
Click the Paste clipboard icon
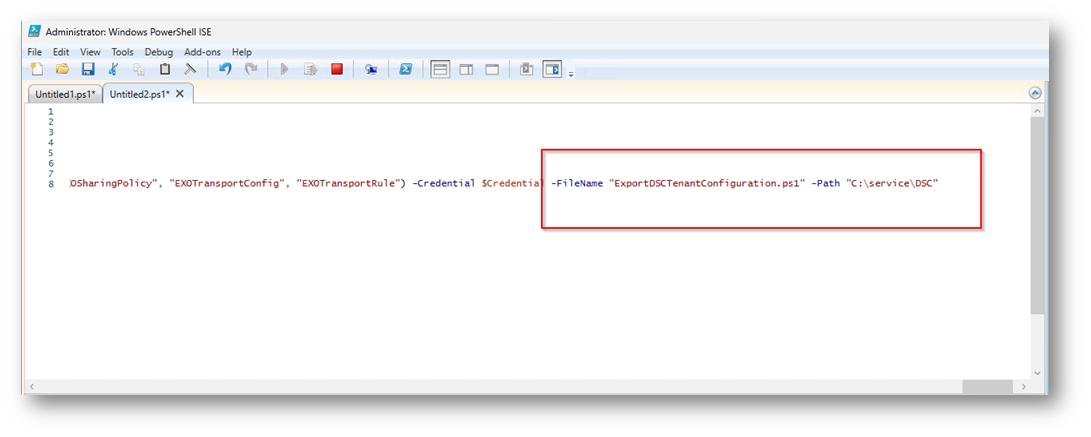pyautogui.click(x=164, y=69)
